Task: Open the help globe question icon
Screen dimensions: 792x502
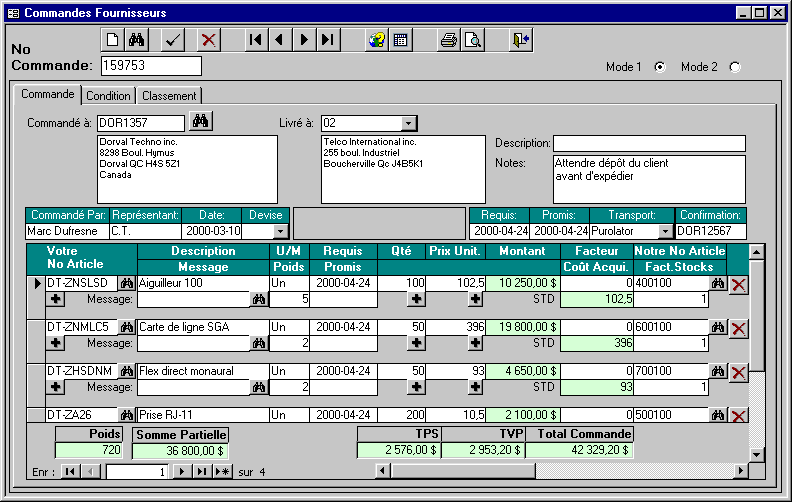Action: pos(376,39)
